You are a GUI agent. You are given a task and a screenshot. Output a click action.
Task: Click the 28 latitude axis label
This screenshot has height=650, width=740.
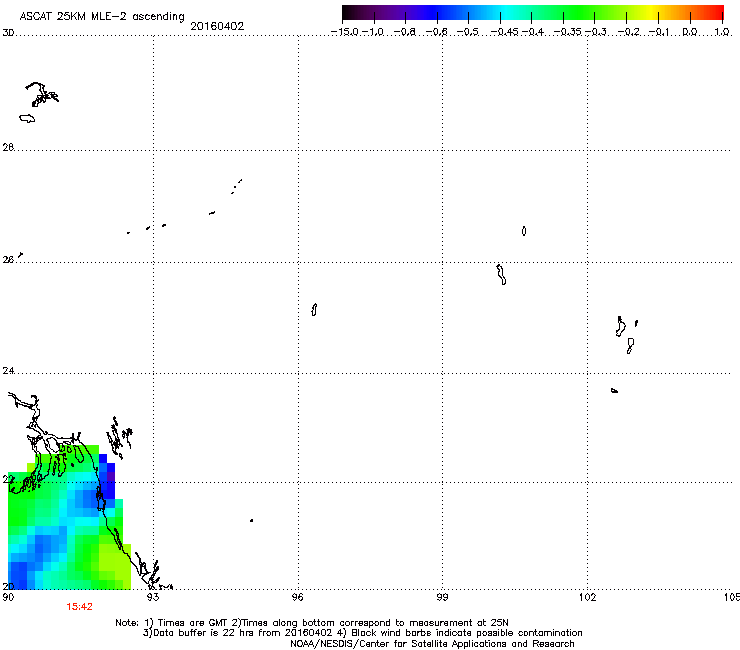coord(8,147)
